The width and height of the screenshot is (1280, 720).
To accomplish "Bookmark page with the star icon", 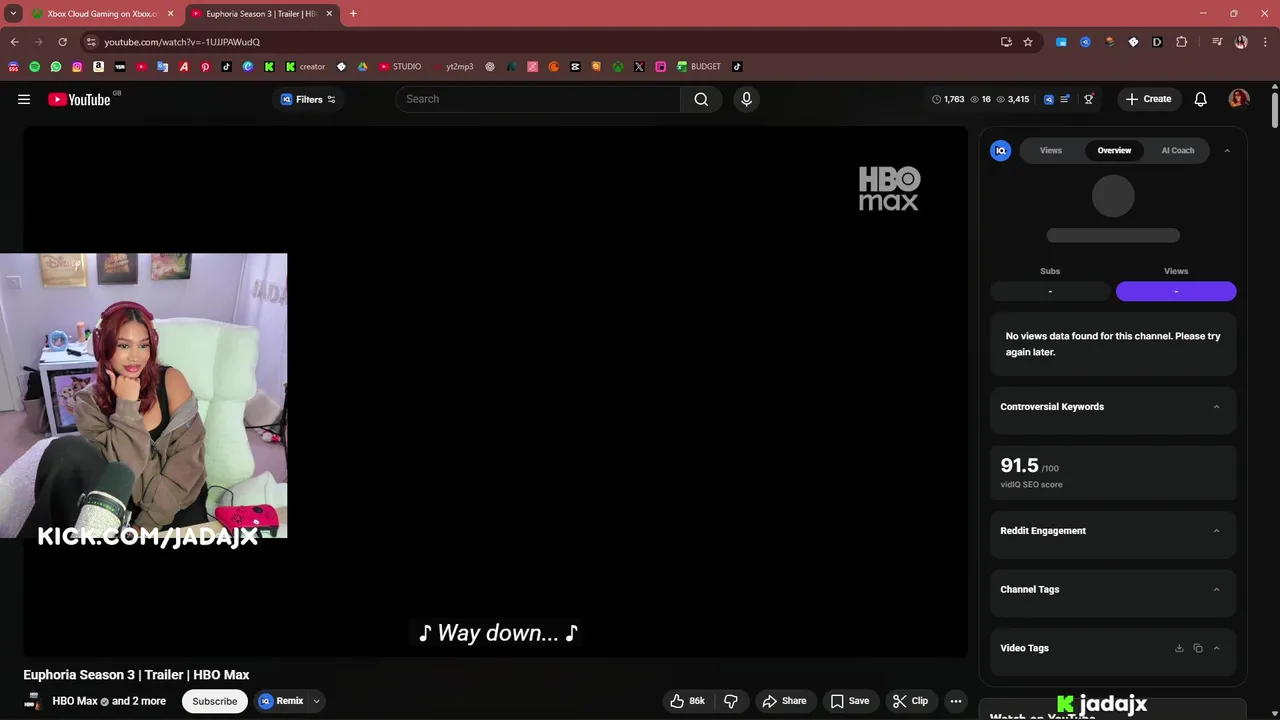I will [1028, 42].
